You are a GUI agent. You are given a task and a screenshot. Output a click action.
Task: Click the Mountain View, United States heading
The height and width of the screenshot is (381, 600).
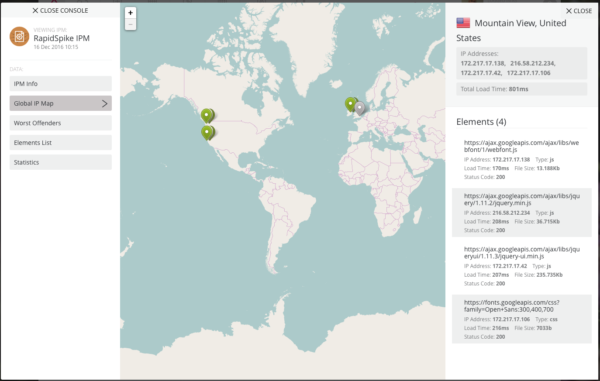point(511,31)
